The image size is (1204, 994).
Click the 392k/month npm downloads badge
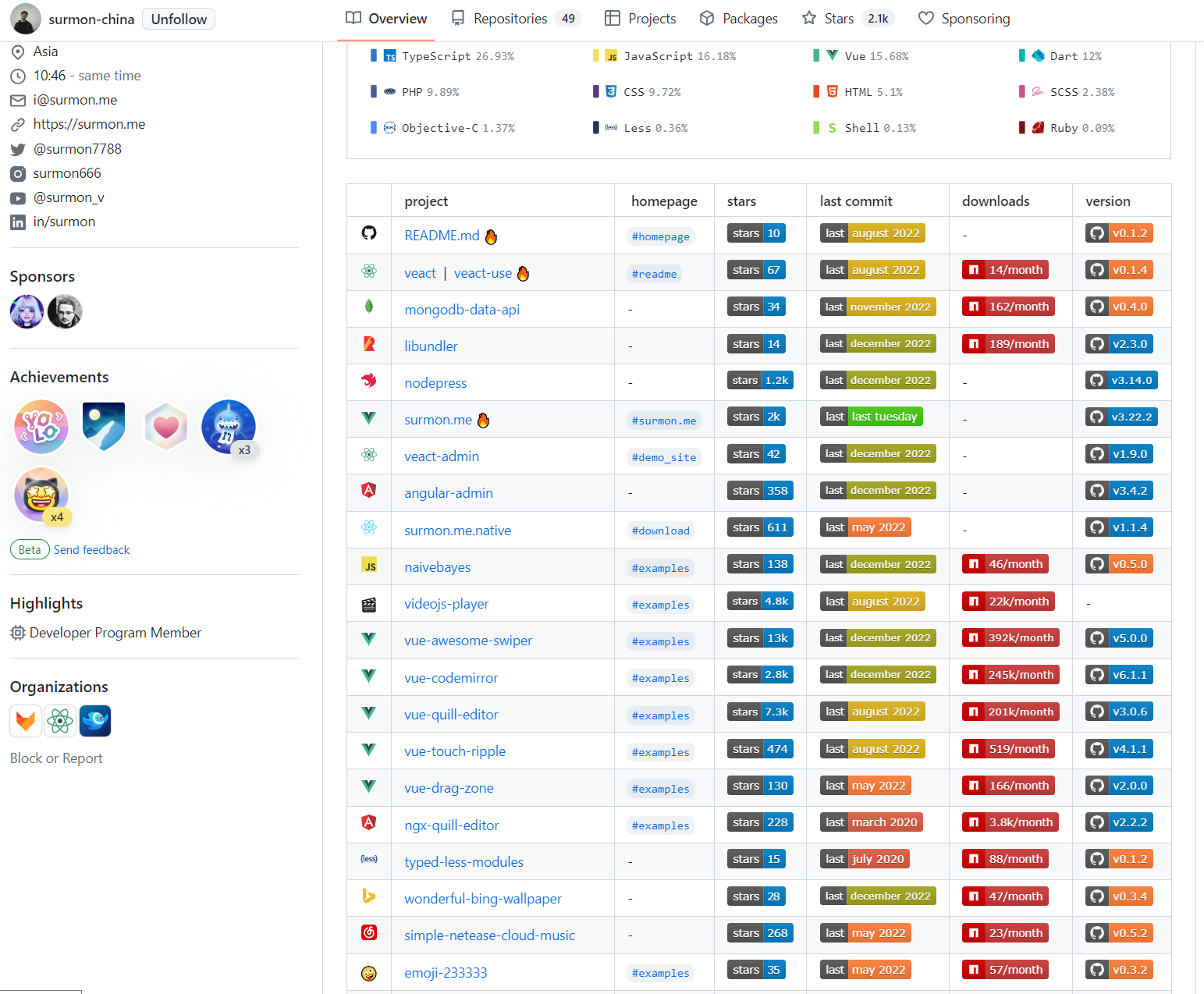click(1010, 638)
